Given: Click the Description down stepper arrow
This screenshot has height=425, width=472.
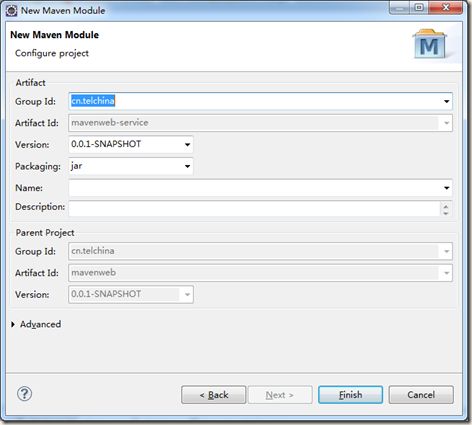Looking at the screenshot, I should click(x=446, y=213).
